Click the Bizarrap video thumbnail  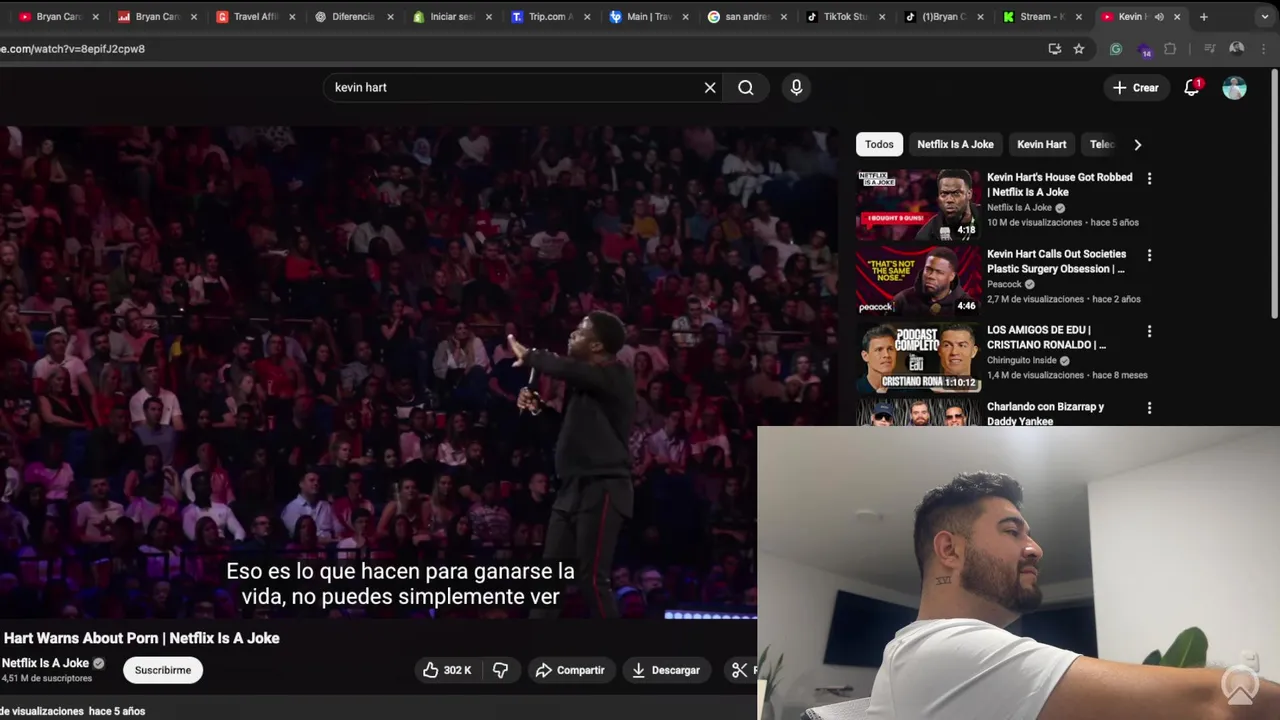point(918,413)
